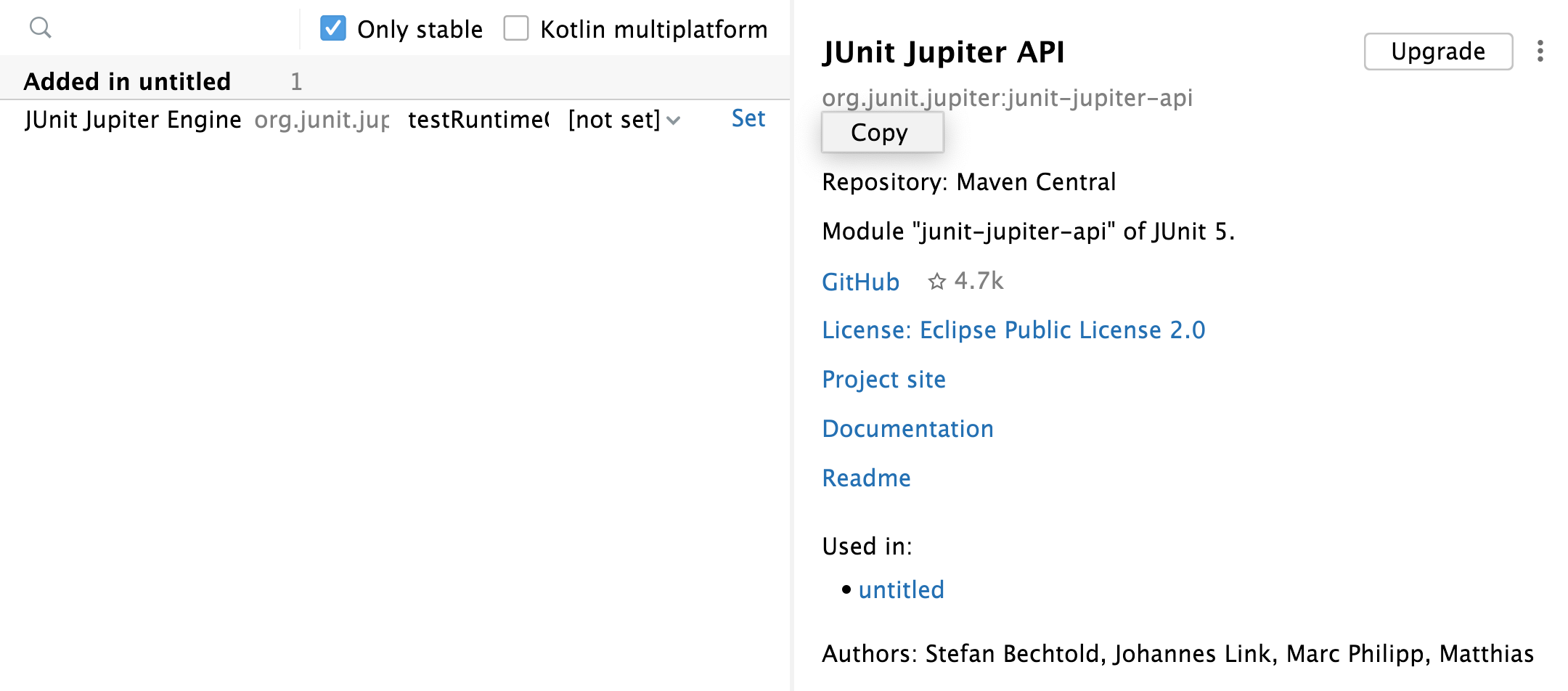Click the Authors line text
This screenshot has width=1568, height=691.
(1177, 654)
